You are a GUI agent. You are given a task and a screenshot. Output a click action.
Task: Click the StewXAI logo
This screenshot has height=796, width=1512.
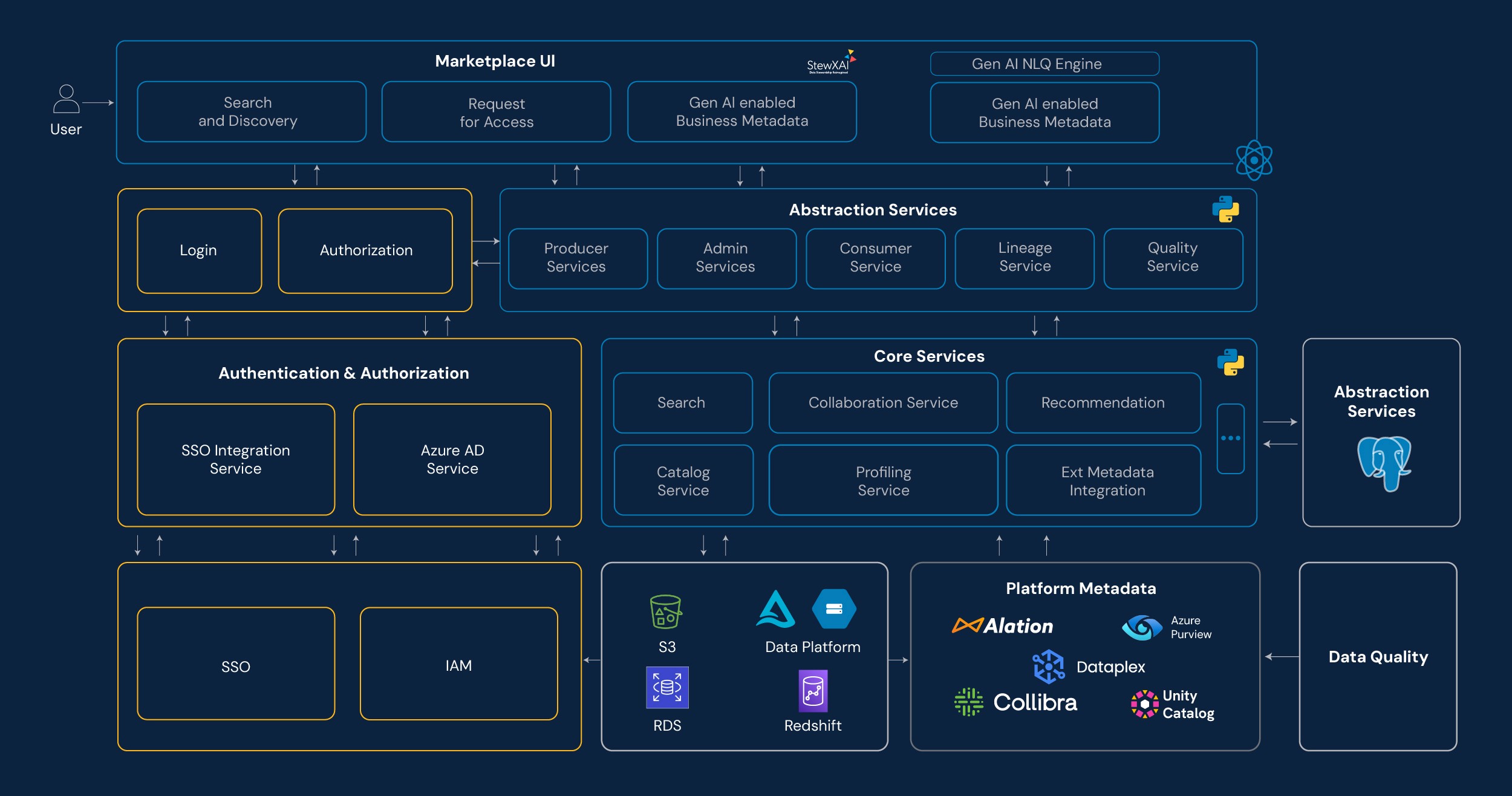[x=831, y=62]
